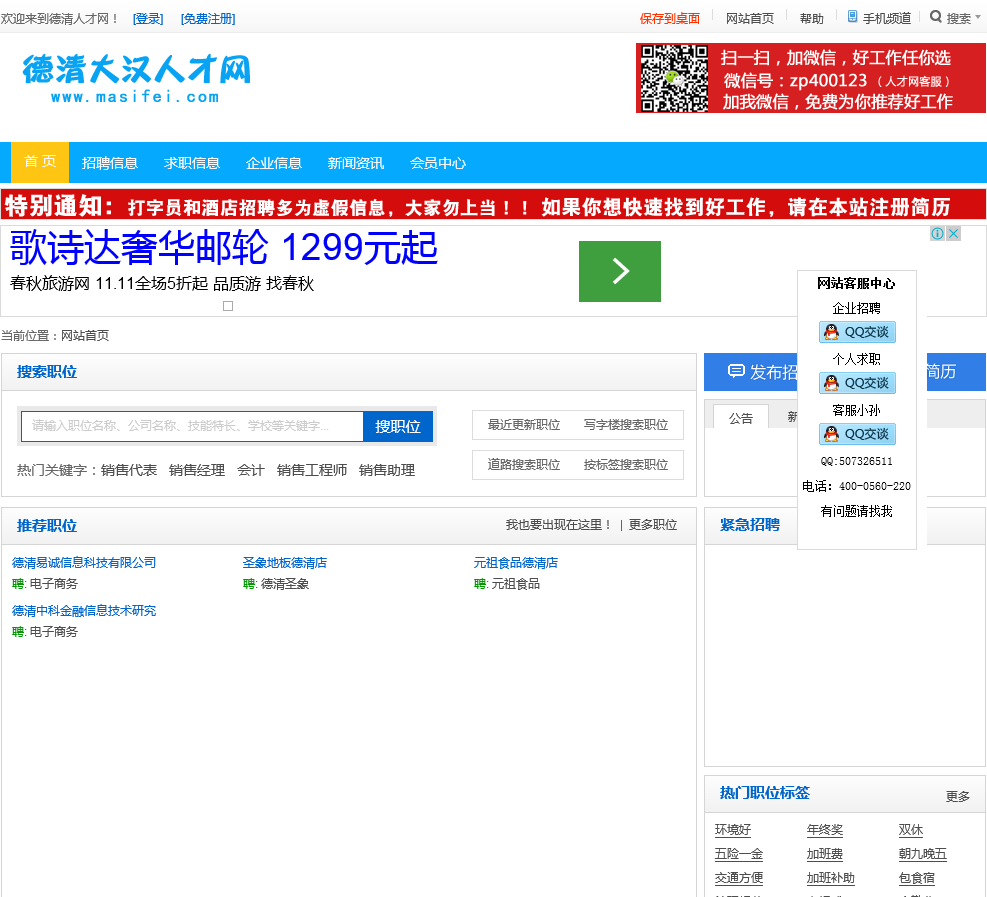987x897 pixels.
Task: Click the 环境好 tag
Action: (x=733, y=830)
